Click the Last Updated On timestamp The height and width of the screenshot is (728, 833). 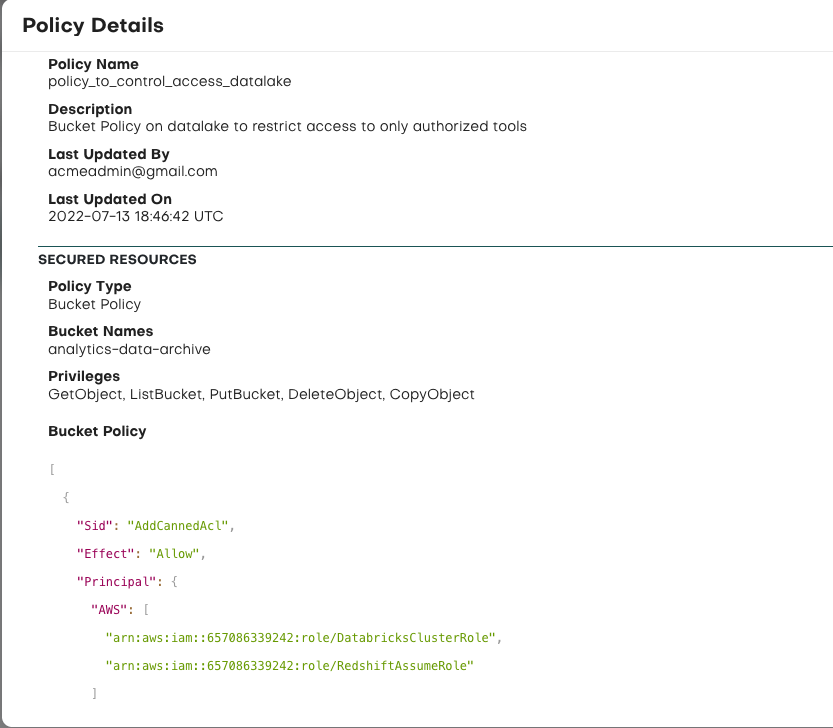coord(136,216)
